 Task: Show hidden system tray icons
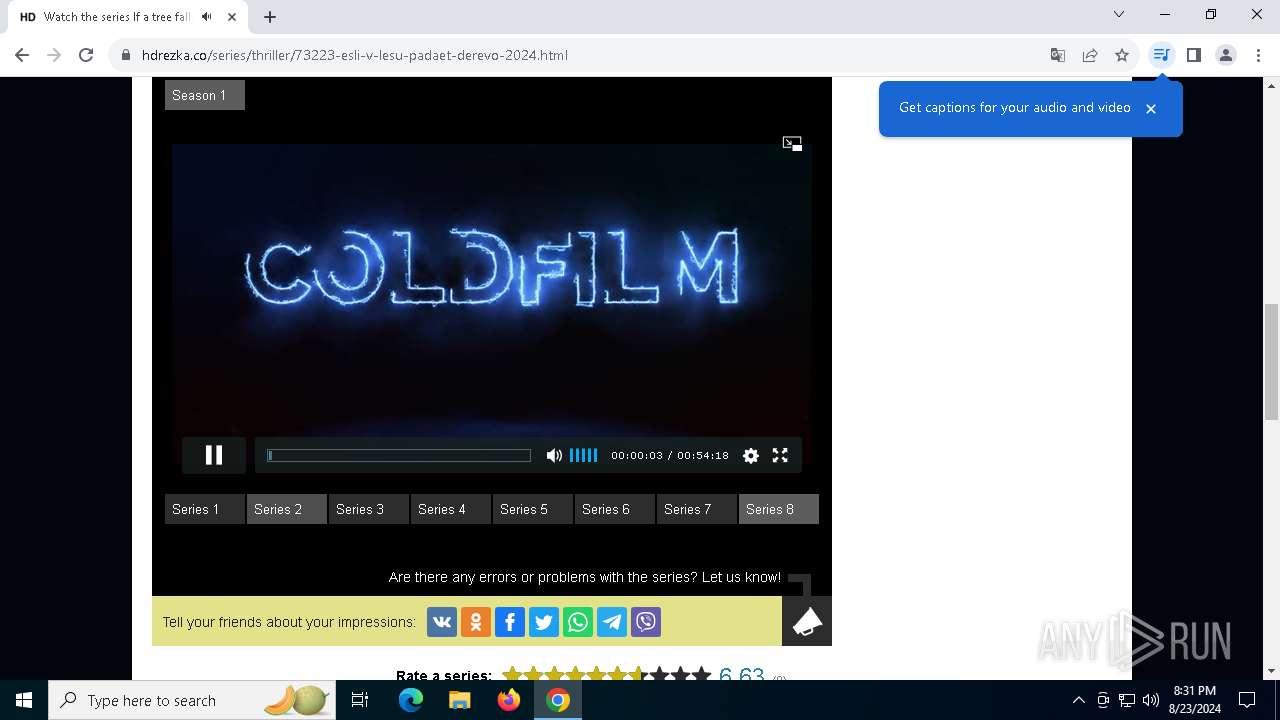(1079, 700)
